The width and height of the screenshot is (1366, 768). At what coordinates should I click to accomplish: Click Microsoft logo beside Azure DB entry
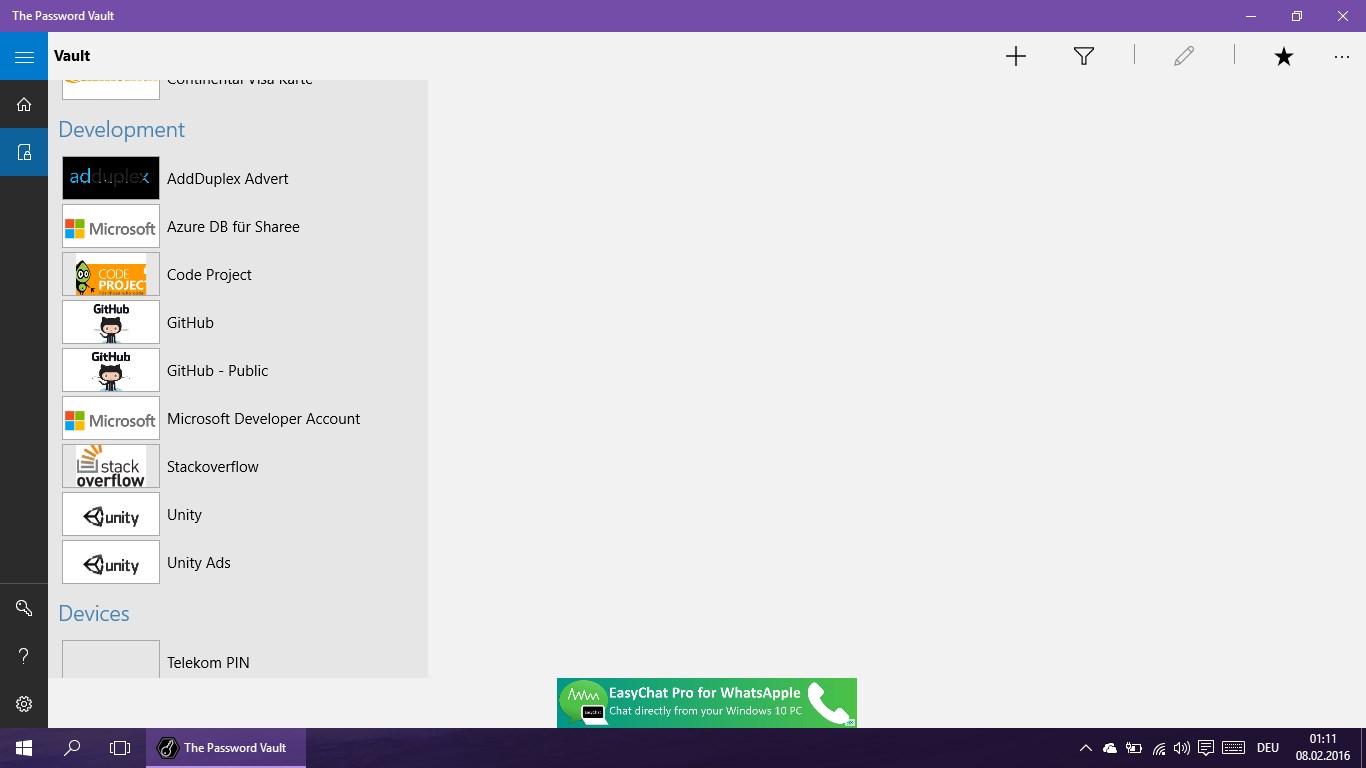click(111, 226)
